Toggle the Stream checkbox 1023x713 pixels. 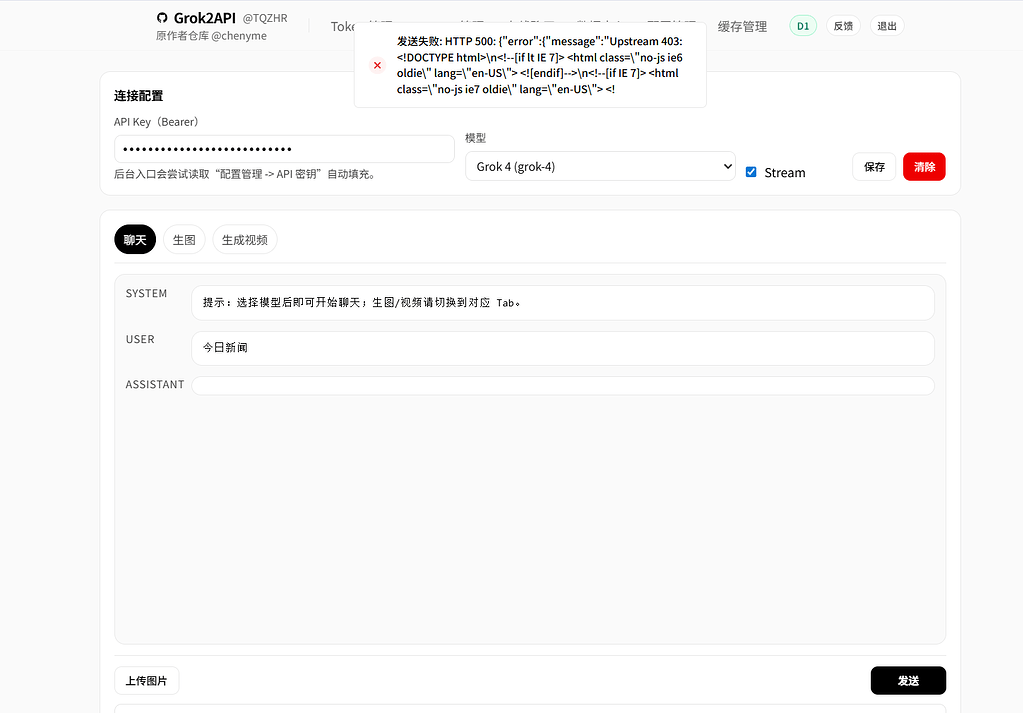click(751, 172)
